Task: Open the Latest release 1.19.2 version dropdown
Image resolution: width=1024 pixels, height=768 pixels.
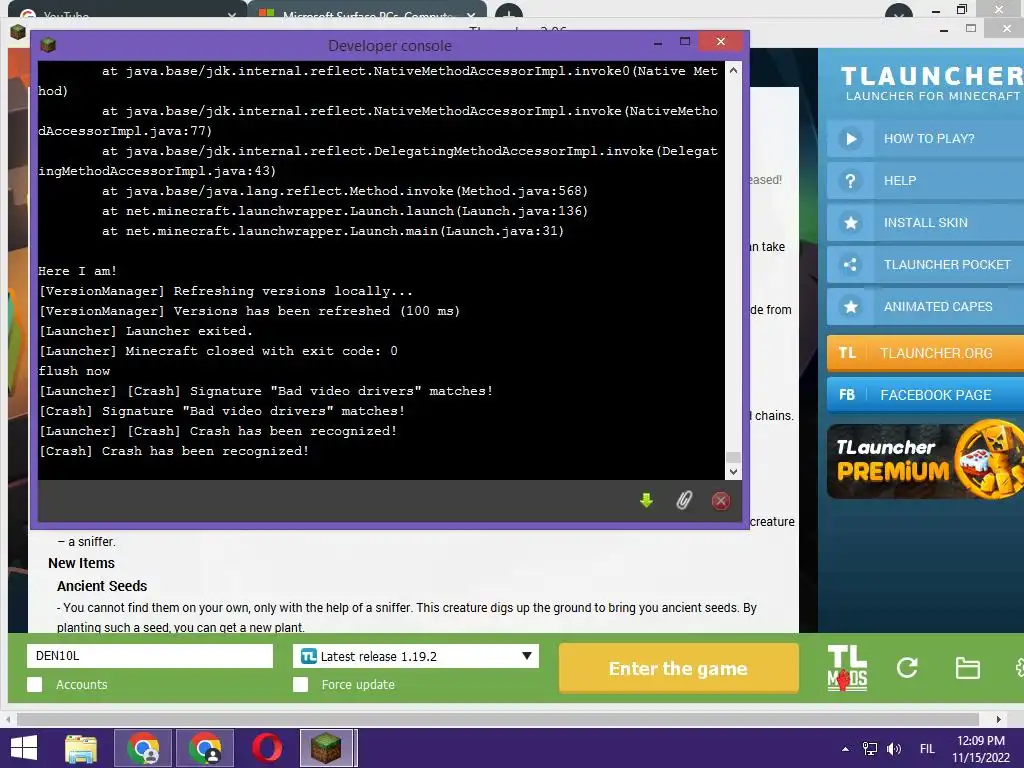Action: [416, 656]
